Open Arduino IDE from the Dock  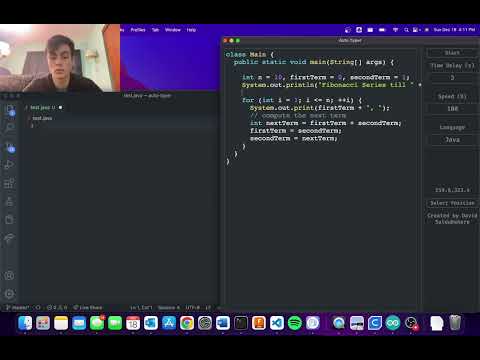[393, 323]
